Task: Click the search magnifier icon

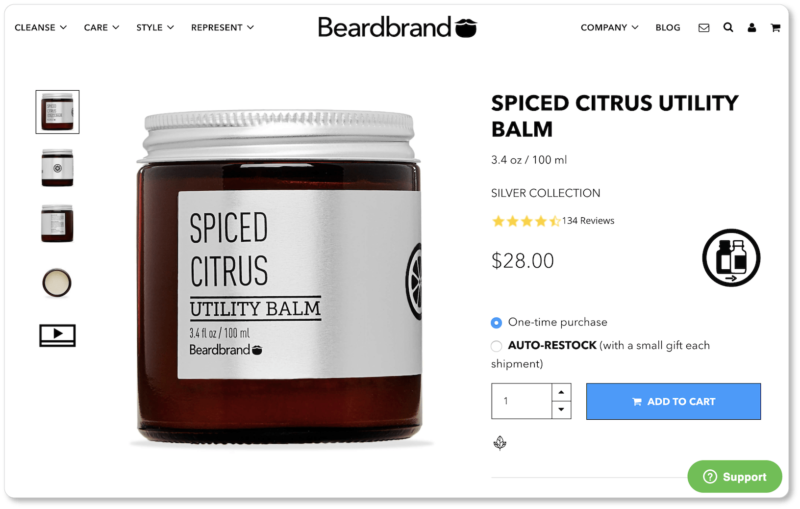Action: tap(728, 28)
